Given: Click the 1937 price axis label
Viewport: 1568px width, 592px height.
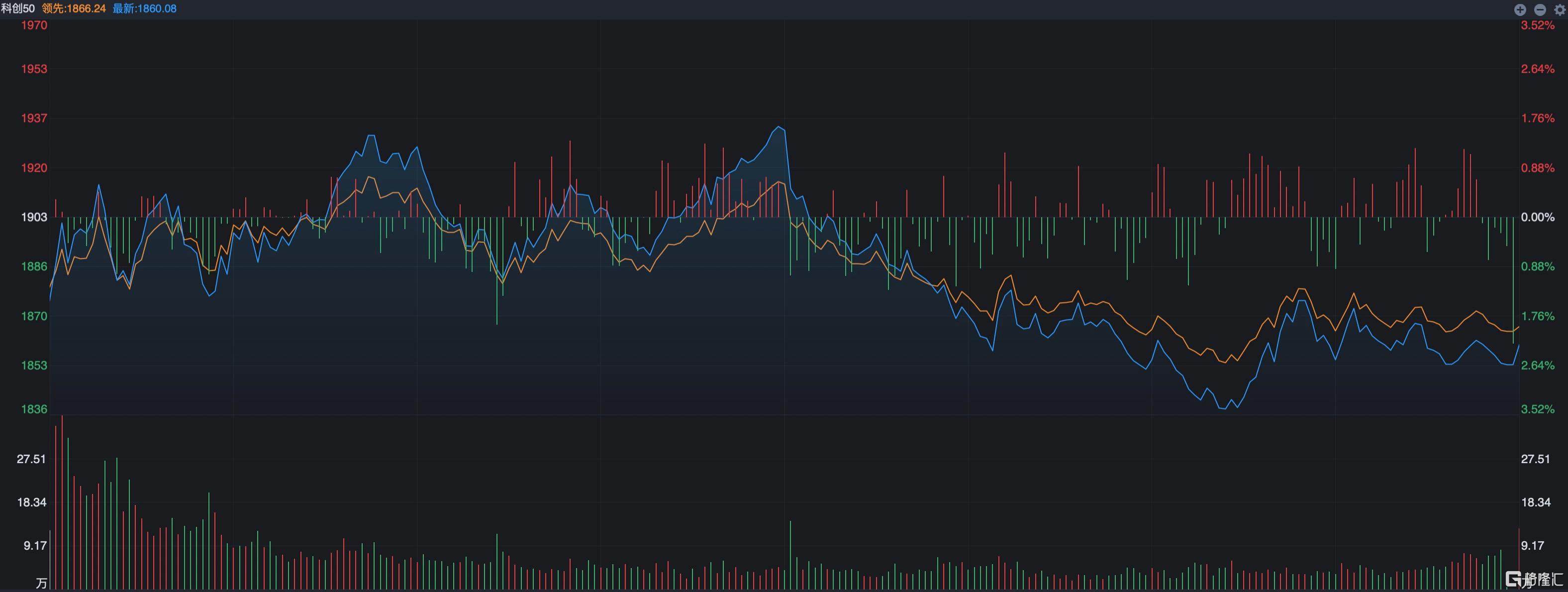Looking at the screenshot, I should (x=34, y=118).
